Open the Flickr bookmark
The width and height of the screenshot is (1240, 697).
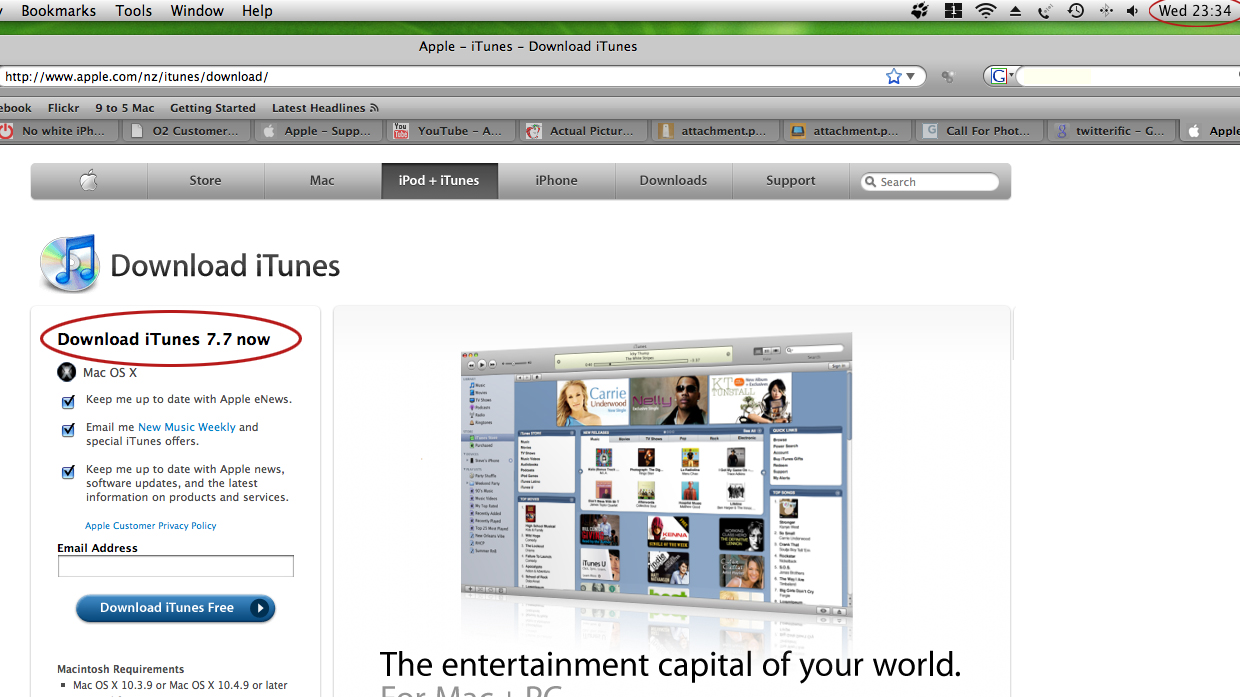[63, 108]
